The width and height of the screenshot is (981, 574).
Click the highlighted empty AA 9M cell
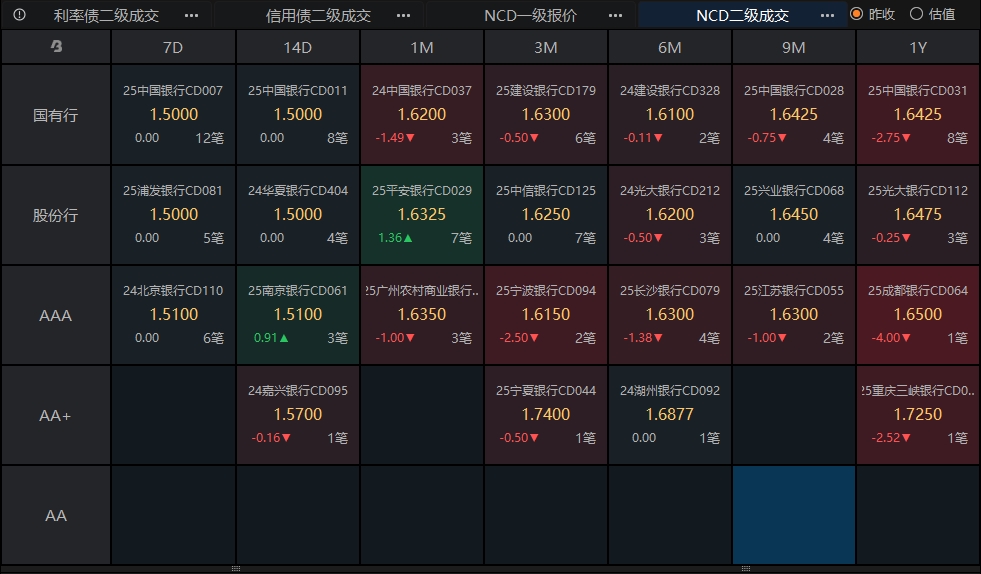793,515
